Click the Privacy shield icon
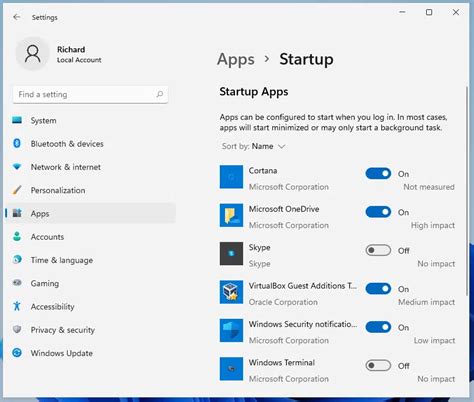Viewport: 474px width, 402px height. pos(17,329)
